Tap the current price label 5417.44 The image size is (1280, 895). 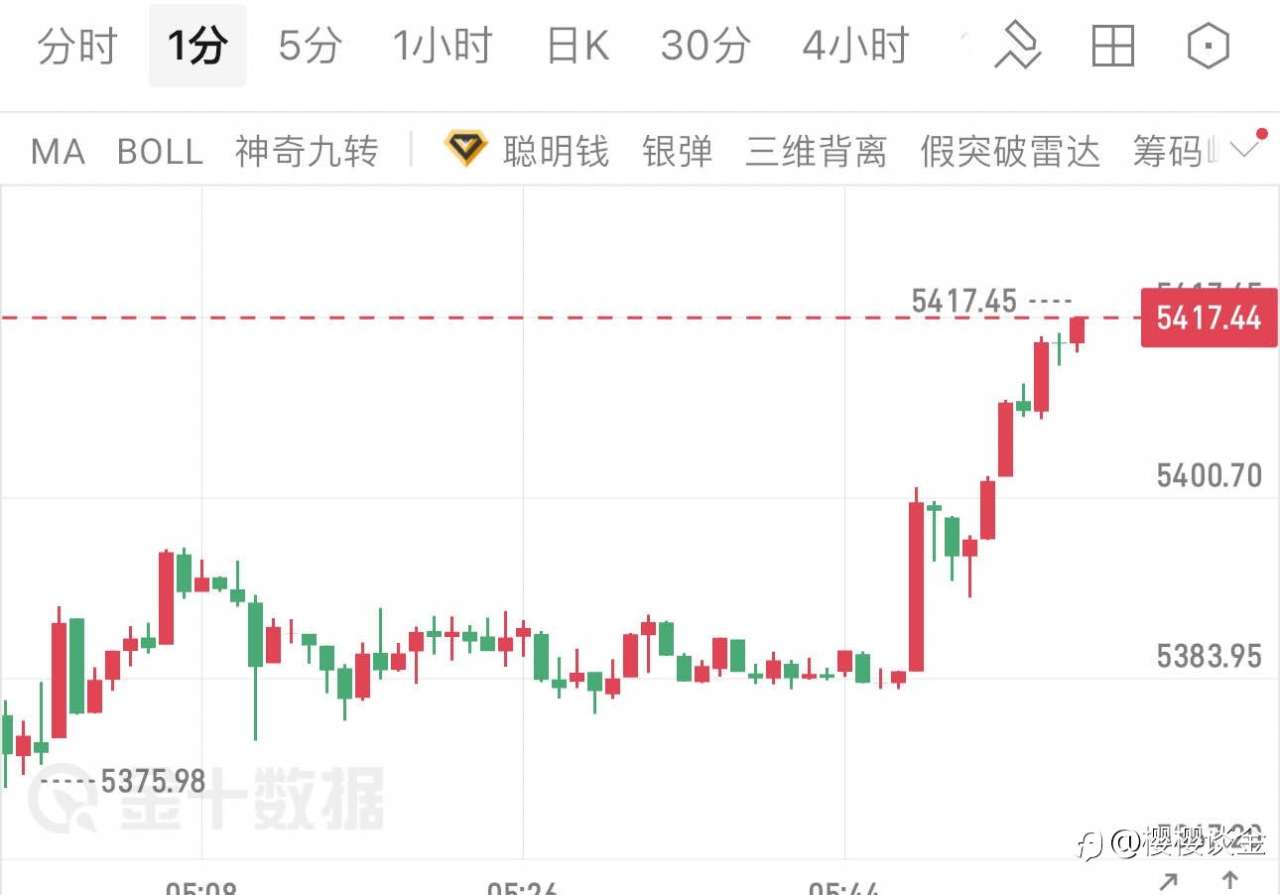tap(1209, 318)
